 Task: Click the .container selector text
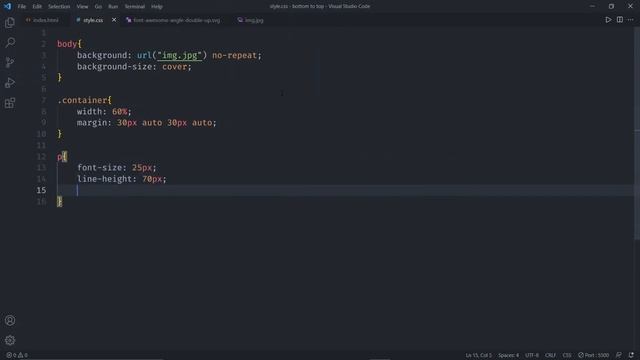pyautogui.click(x=83, y=100)
